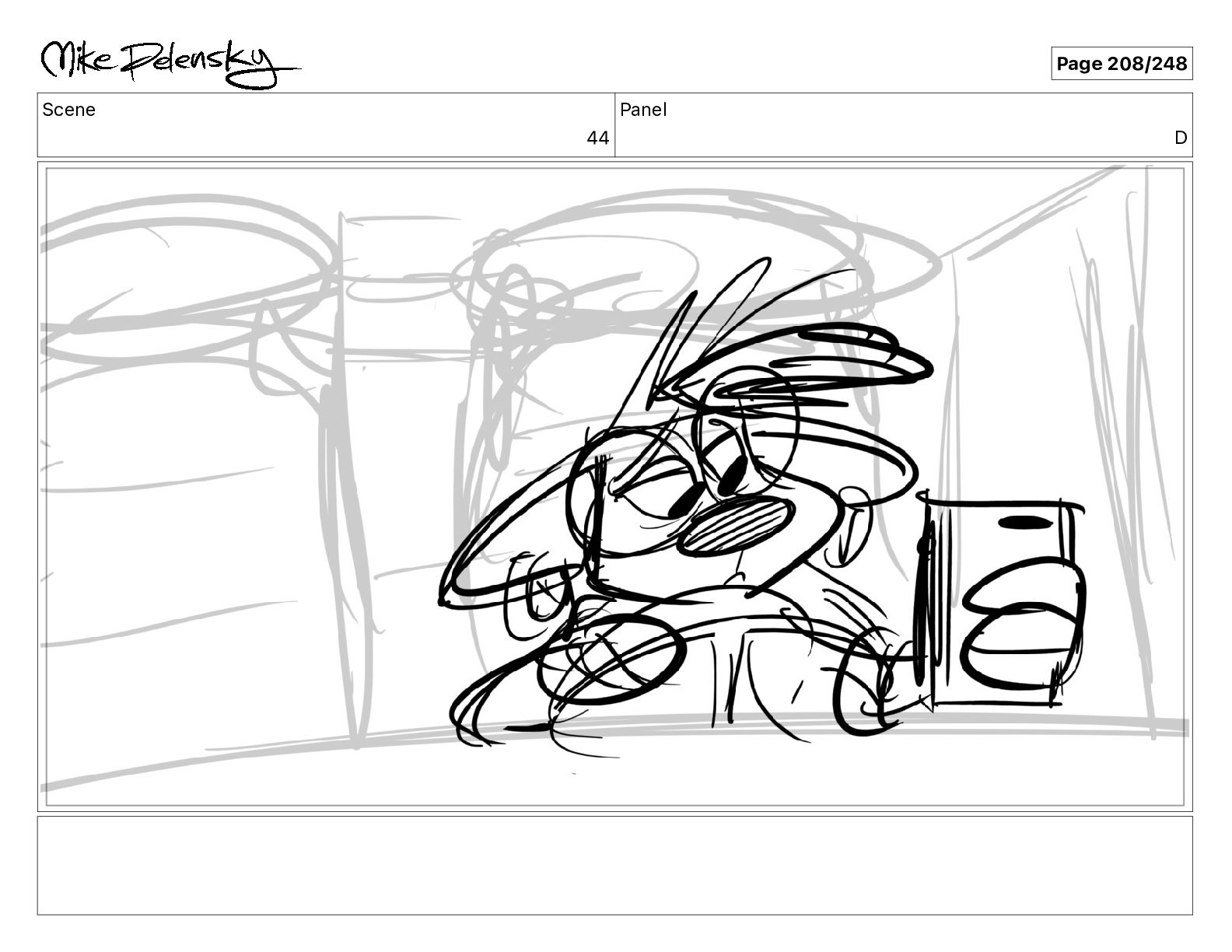Image resolution: width=1232 pixels, height=952 pixels.
Task: Click the panel letter D
Action: [1181, 138]
